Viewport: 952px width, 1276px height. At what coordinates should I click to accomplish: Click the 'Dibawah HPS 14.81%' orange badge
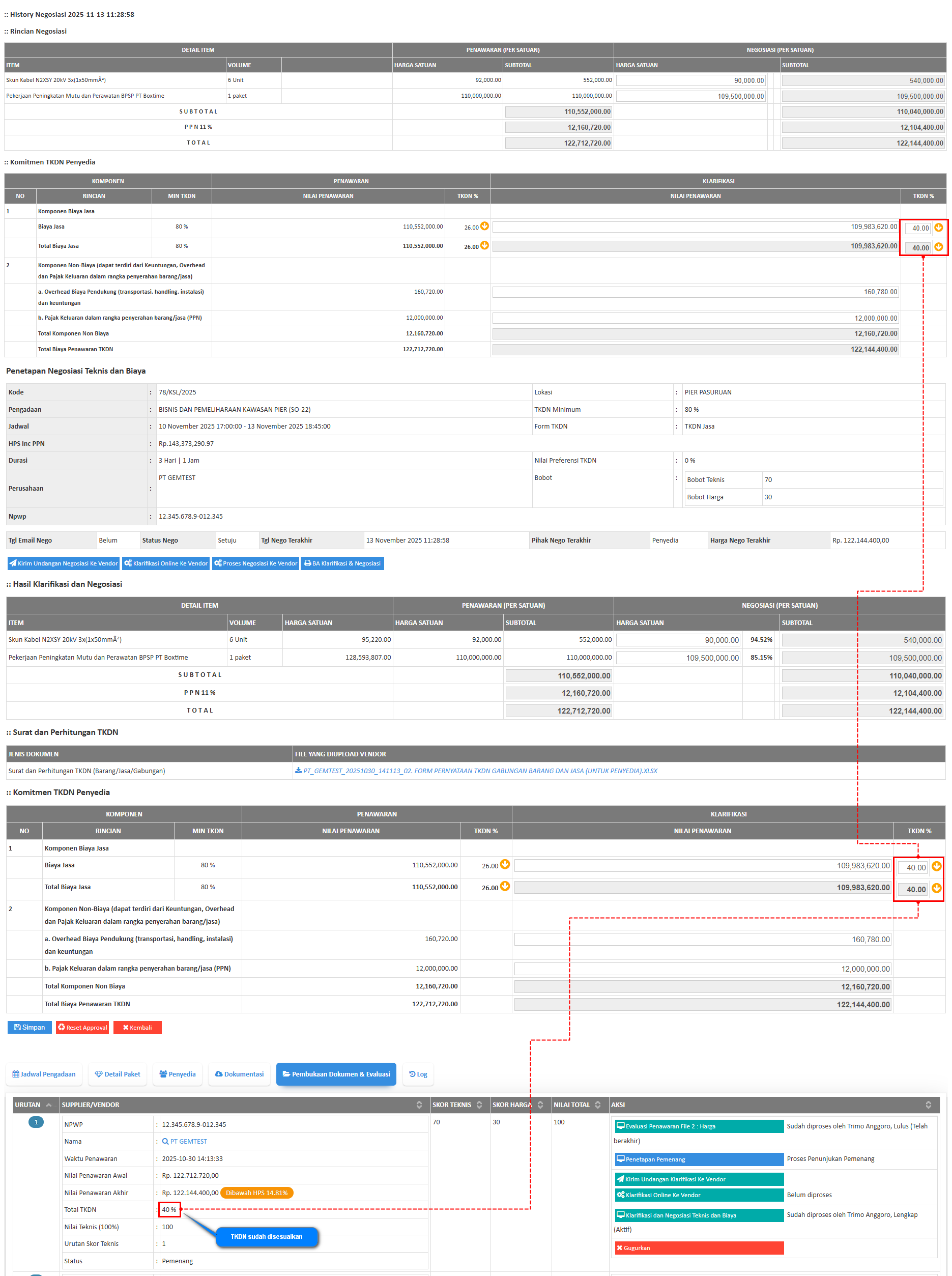[256, 1193]
